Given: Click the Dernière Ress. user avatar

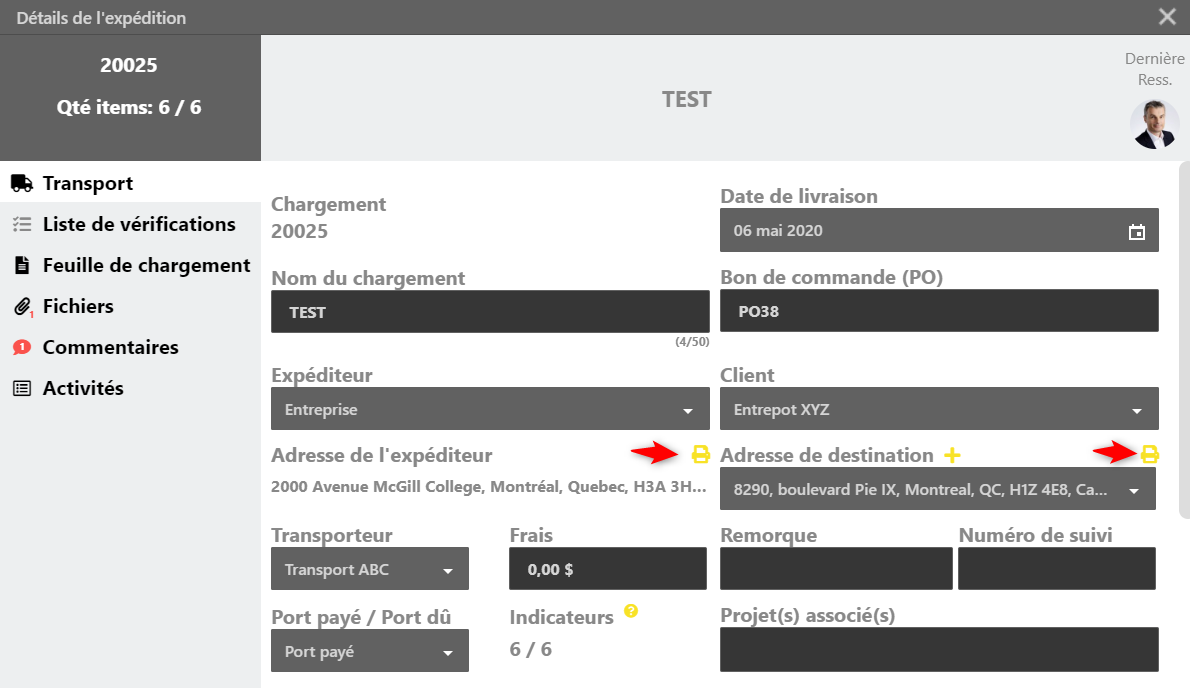Looking at the screenshot, I should (x=1154, y=125).
